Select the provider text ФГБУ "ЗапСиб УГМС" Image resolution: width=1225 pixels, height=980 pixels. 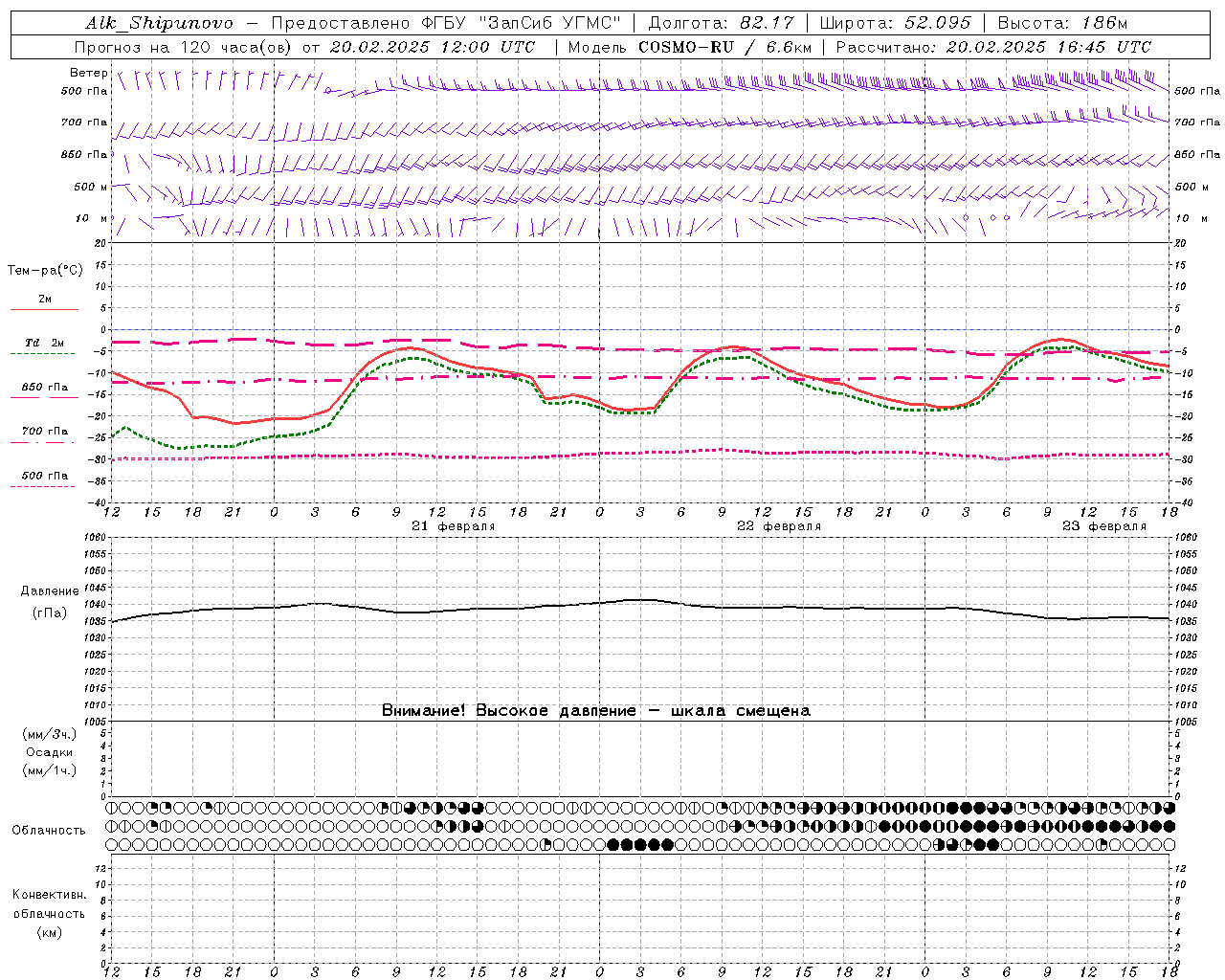[522, 23]
